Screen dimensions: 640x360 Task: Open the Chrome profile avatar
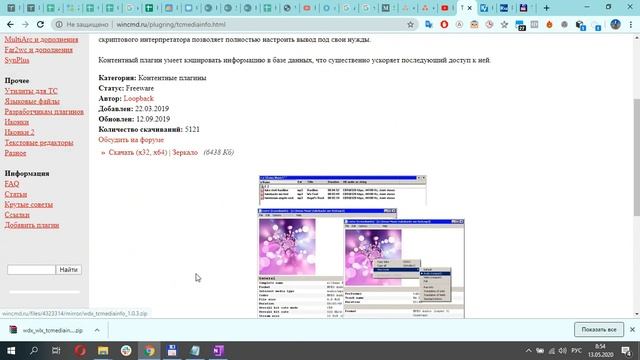[615, 24]
